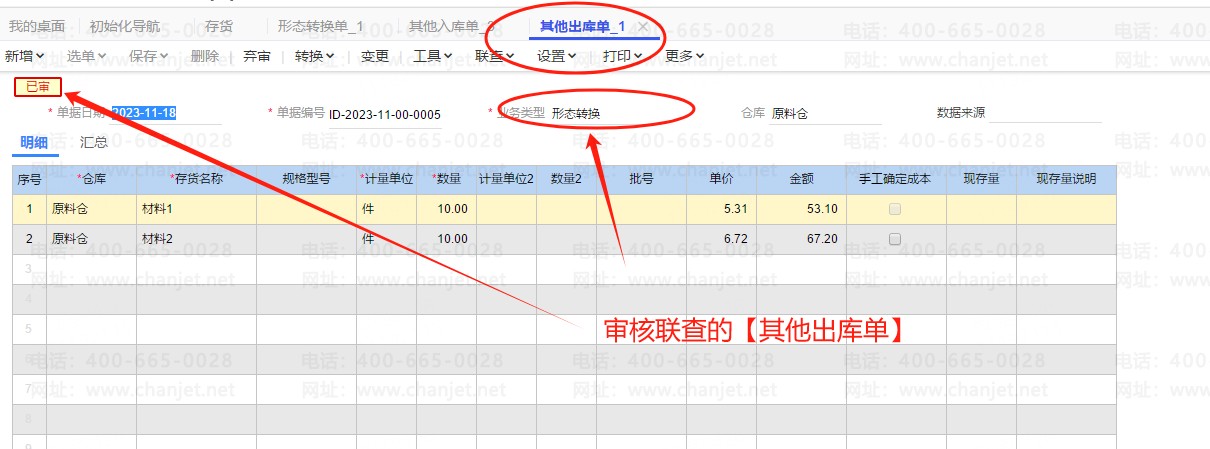Open the 打印 dropdown menu
Screen dimensions: 1210x449
coord(622,56)
